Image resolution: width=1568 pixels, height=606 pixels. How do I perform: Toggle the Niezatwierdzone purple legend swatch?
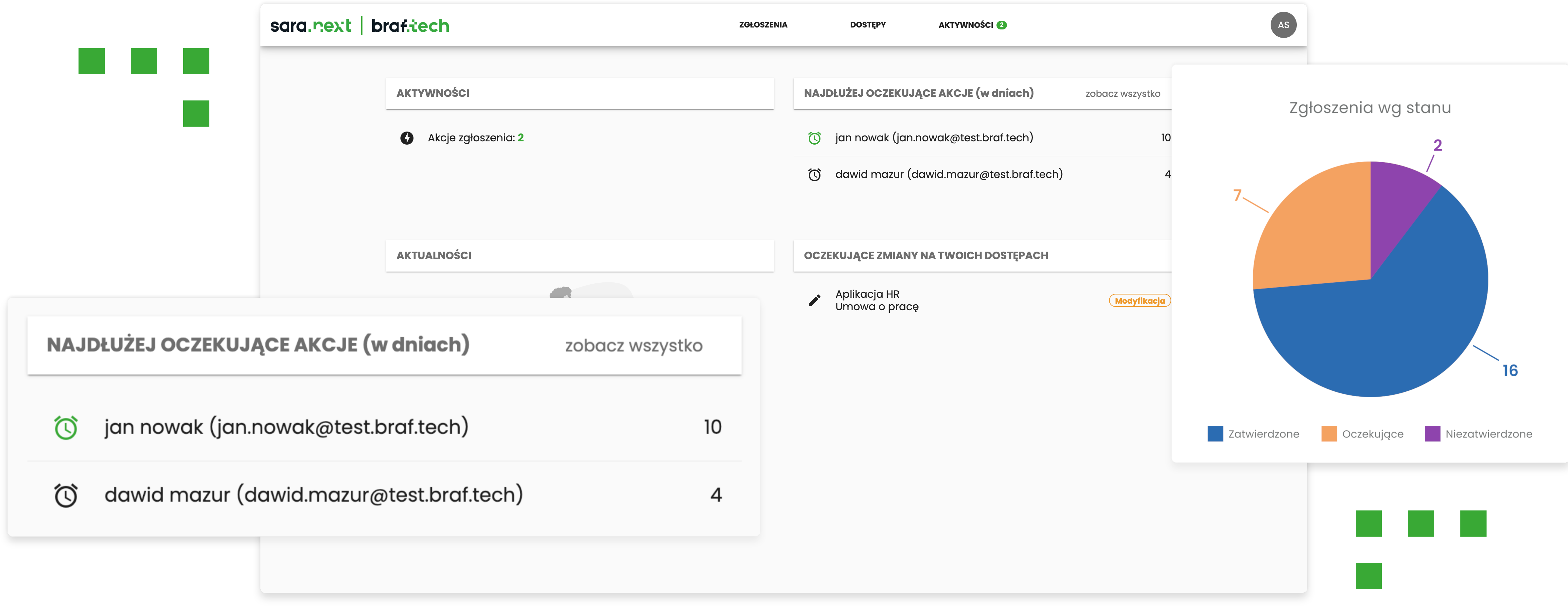[x=1432, y=434]
